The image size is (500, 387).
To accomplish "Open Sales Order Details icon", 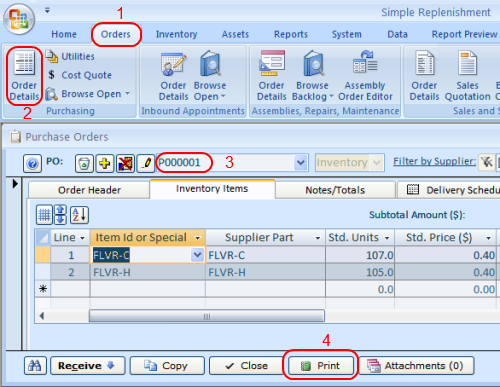I will [424, 76].
